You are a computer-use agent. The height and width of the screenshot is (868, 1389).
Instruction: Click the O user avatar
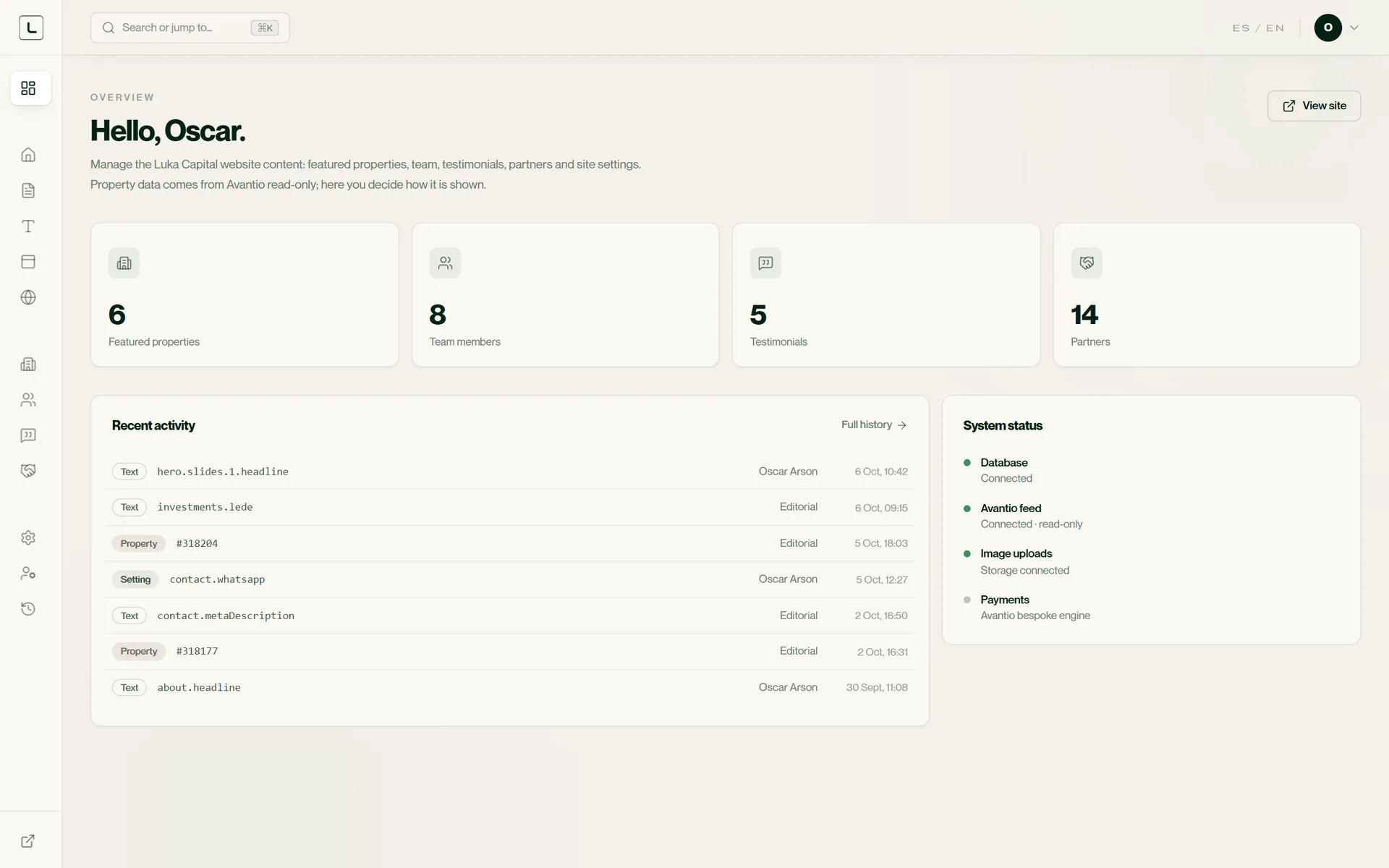(1328, 27)
